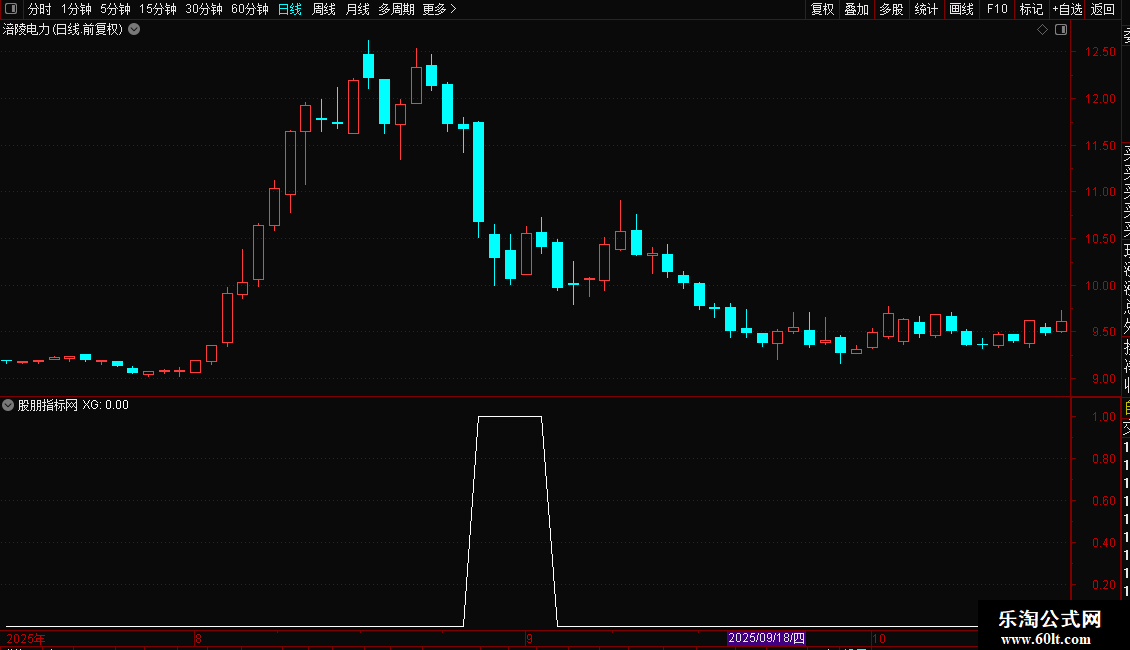Toggle the sidebar panel icon at top left
Image resolution: width=1130 pixels, height=650 pixels.
click(11, 9)
